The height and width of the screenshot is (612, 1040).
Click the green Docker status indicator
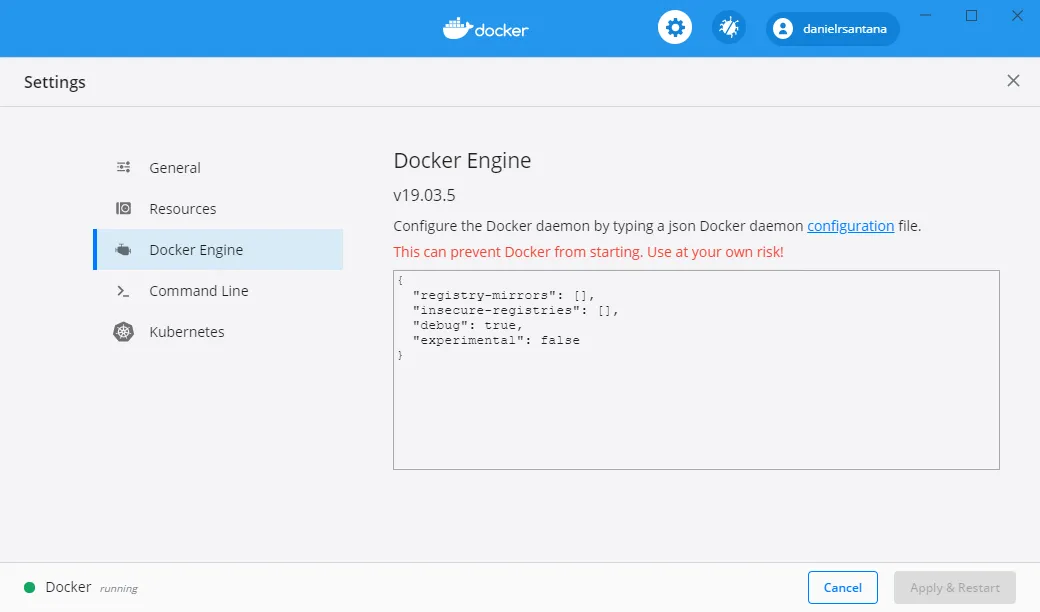[x=29, y=587]
